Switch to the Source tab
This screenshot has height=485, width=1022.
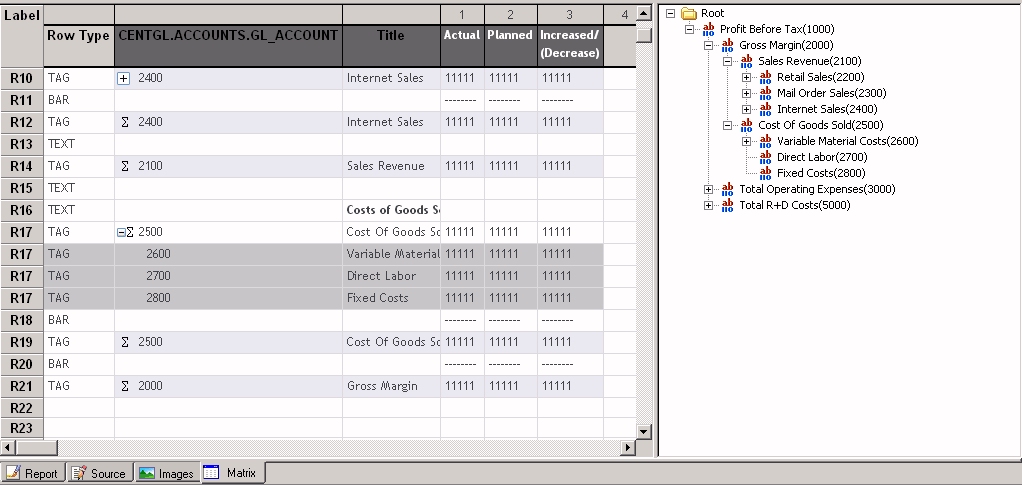[100, 473]
